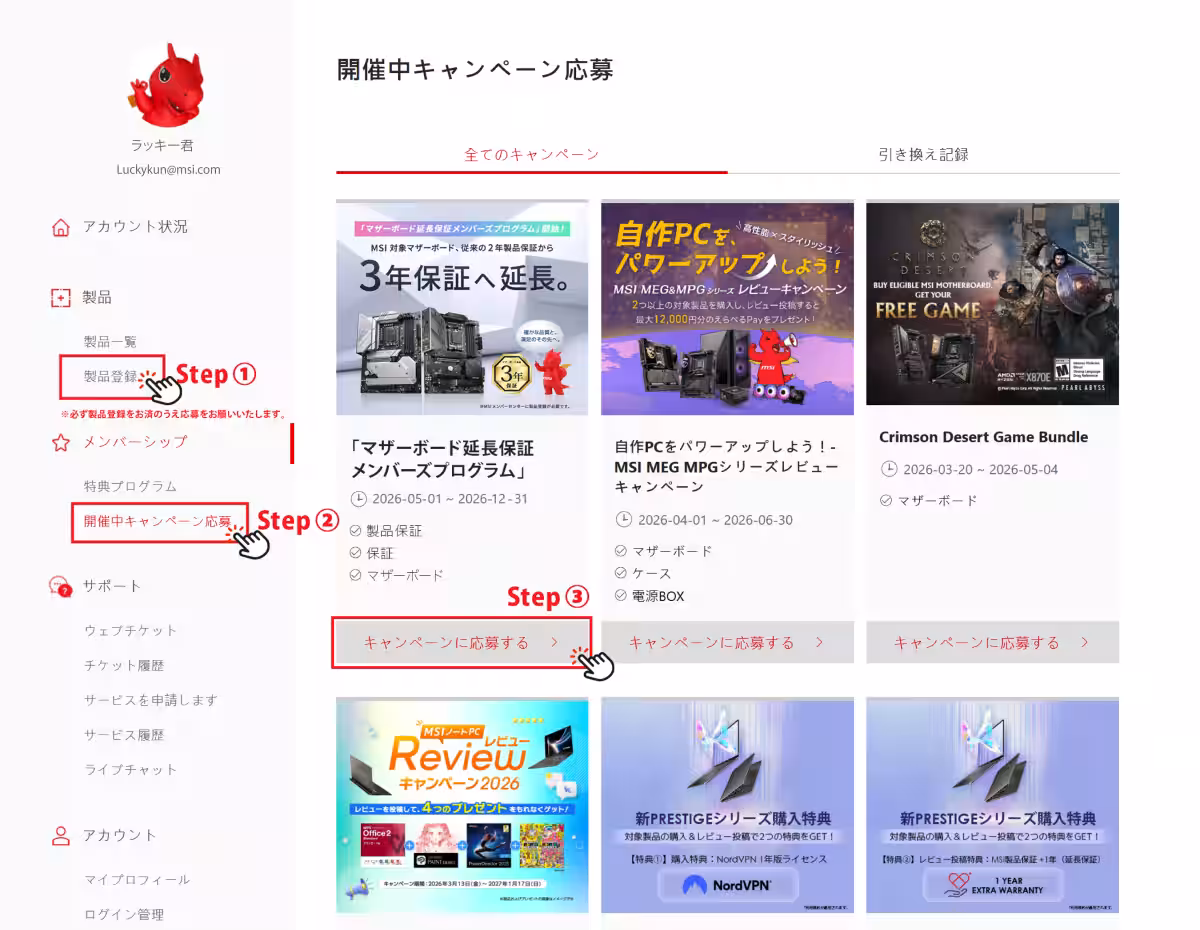Click the clock icon next to 2026-03-20 date range
The height and width of the screenshot is (930, 1200).
coord(889,469)
